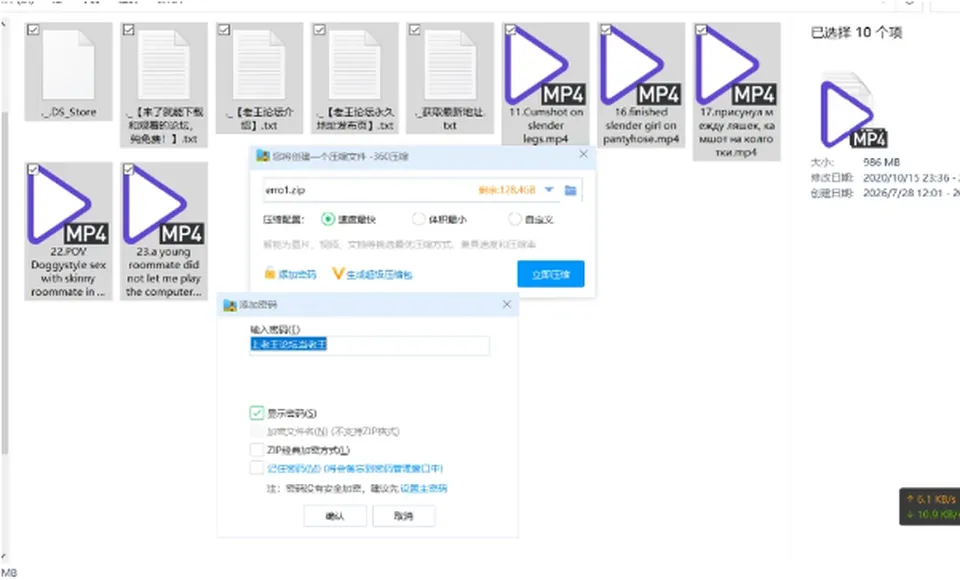The width and height of the screenshot is (960, 580).
Task: Click the 23.a young roommate filename label
Action: point(163,271)
